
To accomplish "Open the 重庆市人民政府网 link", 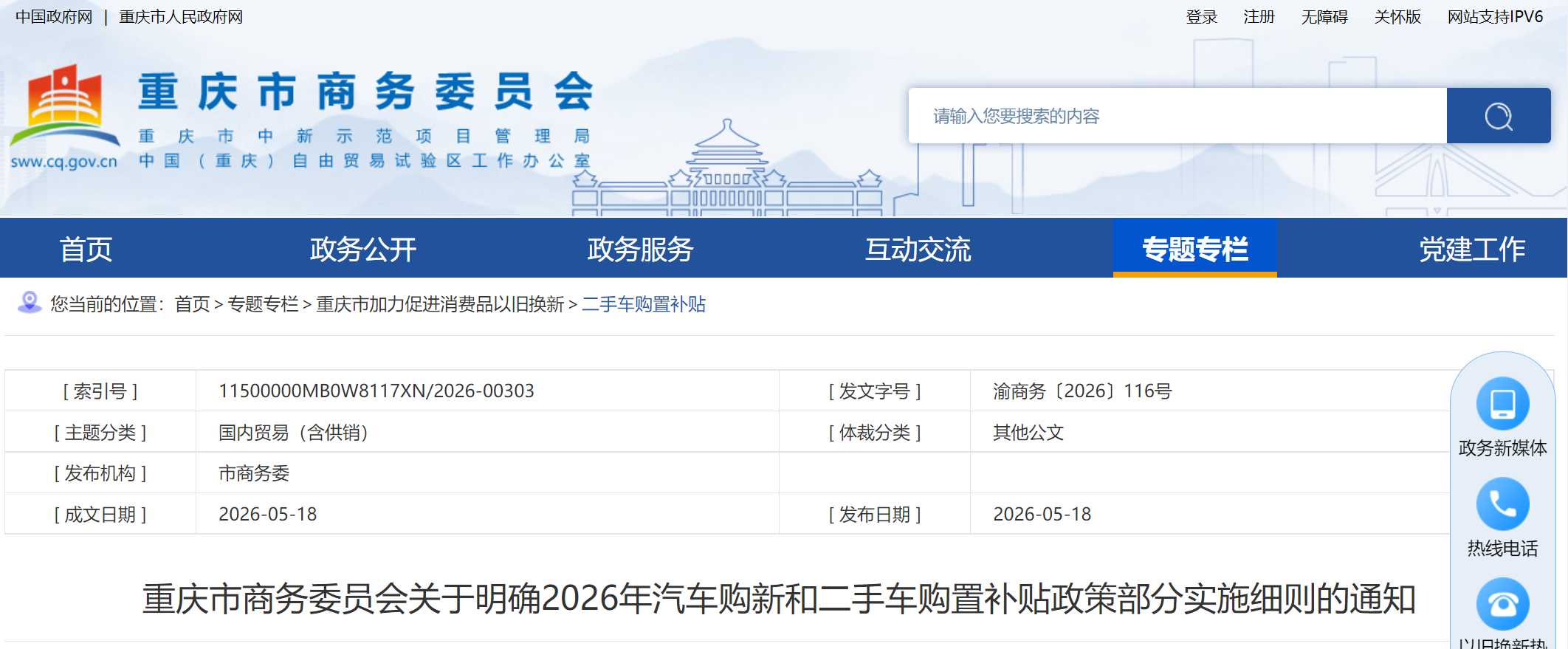I will tap(181, 17).
